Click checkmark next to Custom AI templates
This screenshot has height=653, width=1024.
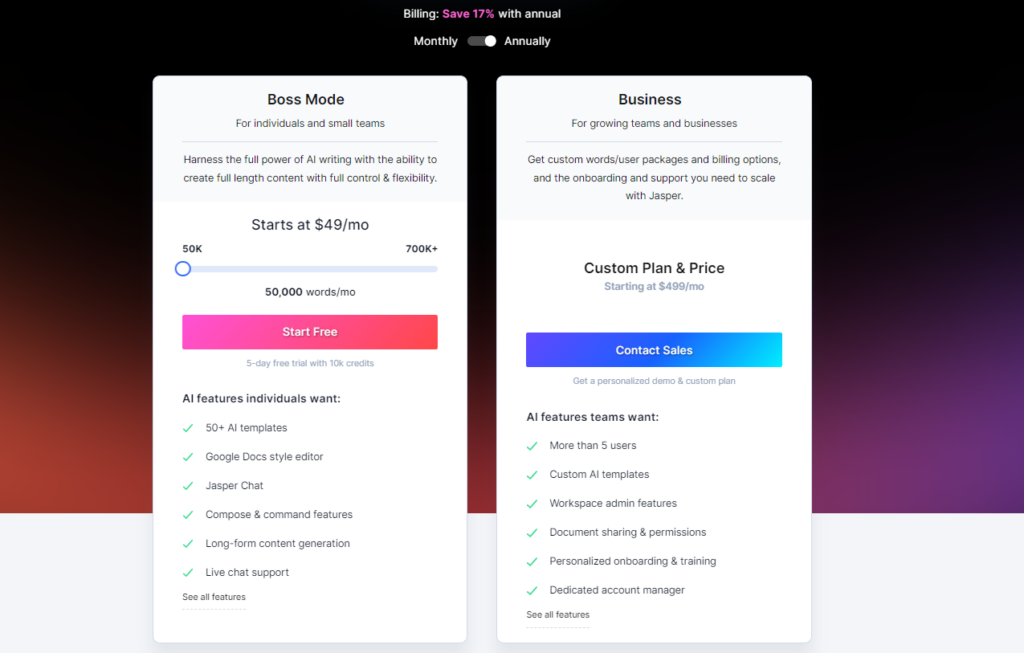click(531, 475)
